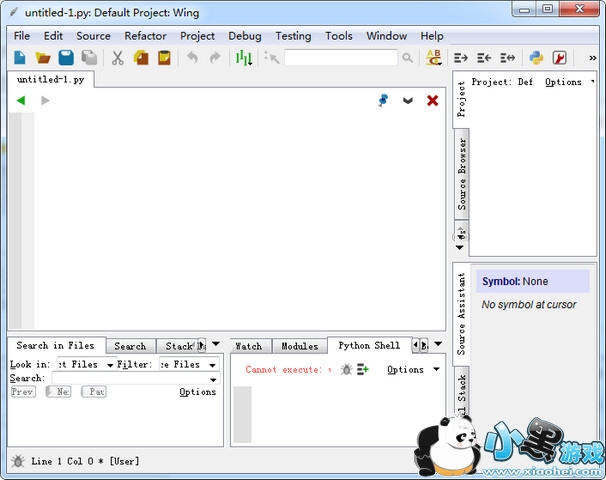Cut selection with the scissors icon
This screenshot has height=480, width=606.
[117, 58]
